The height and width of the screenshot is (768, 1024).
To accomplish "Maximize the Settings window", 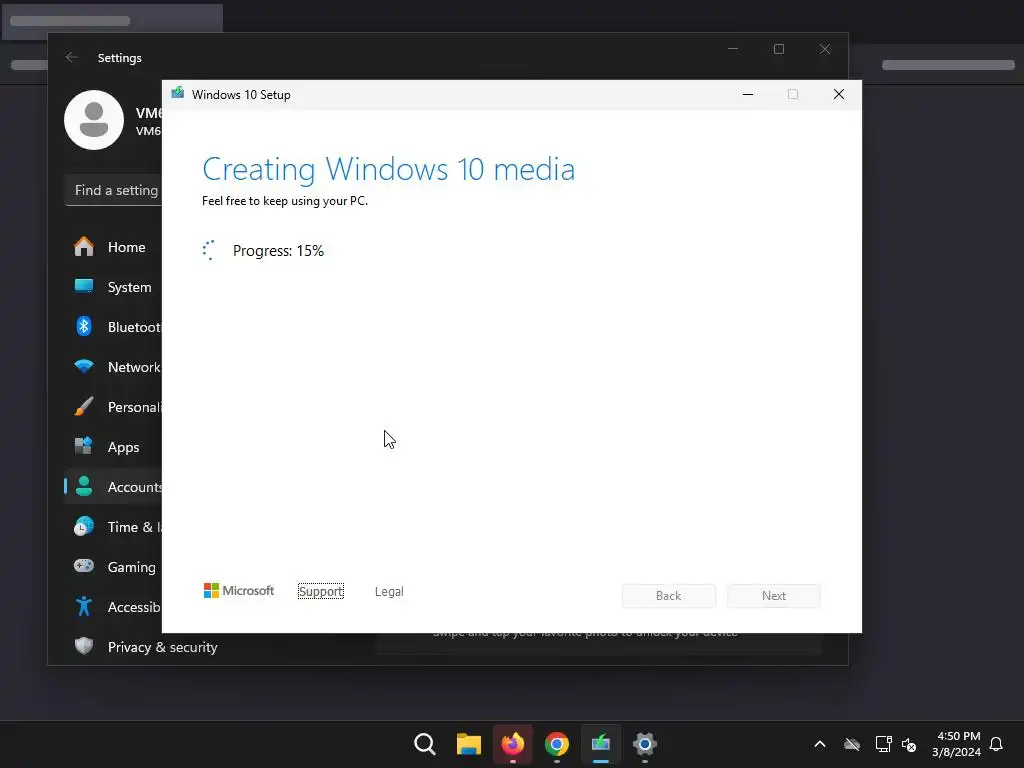I will (x=778, y=50).
